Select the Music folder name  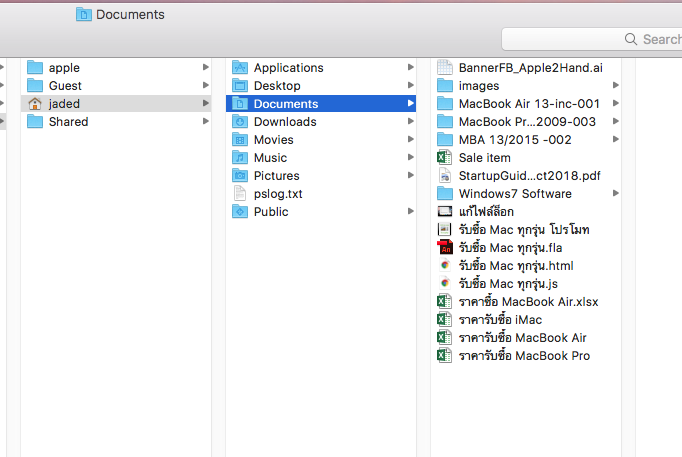271,158
